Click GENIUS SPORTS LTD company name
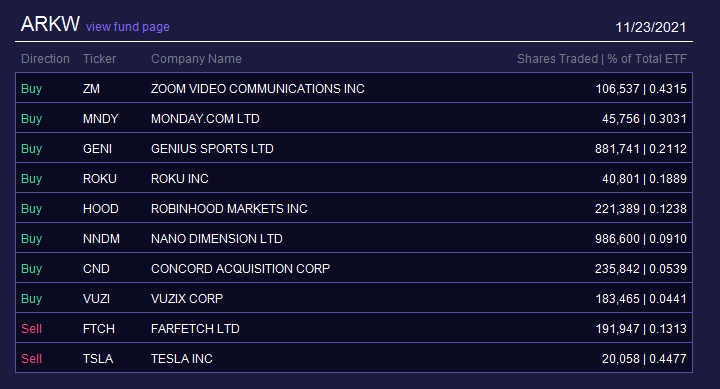The width and height of the screenshot is (720, 389). click(212, 149)
